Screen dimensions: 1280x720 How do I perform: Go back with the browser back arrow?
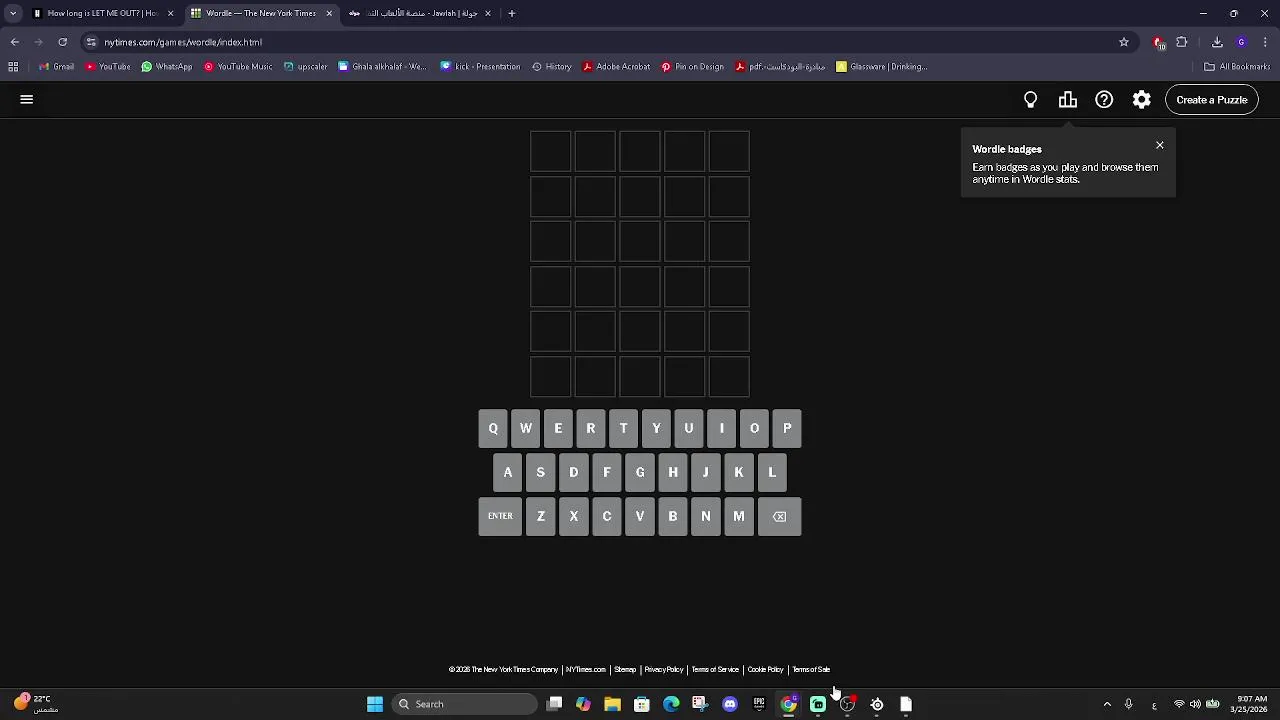15,42
